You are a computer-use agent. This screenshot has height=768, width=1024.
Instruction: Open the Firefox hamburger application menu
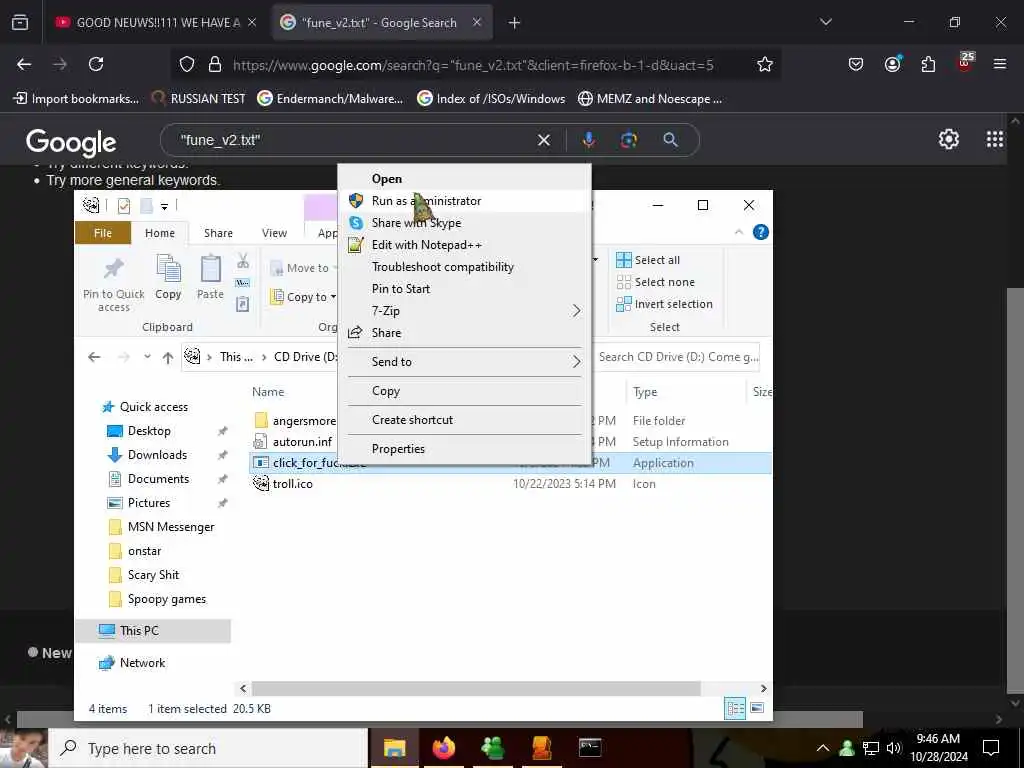999,64
